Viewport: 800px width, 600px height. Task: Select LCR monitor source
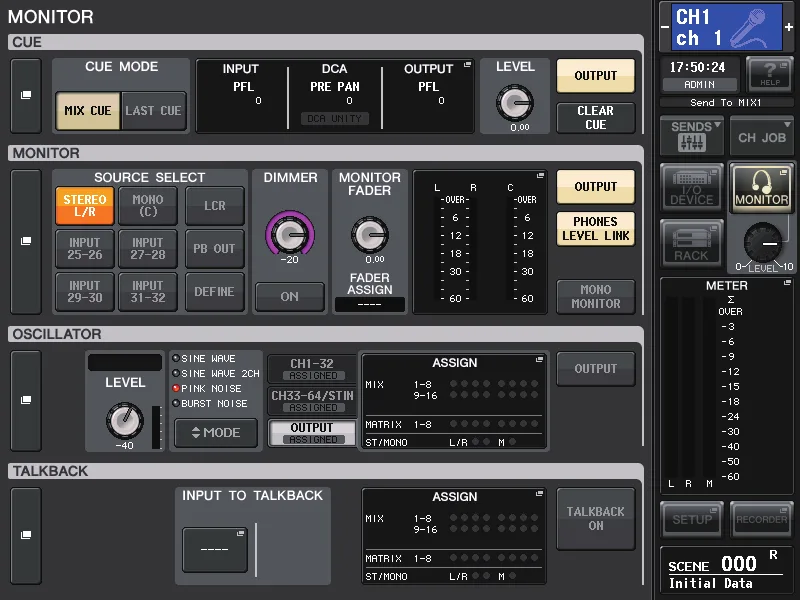pyautogui.click(x=215, y=206)
